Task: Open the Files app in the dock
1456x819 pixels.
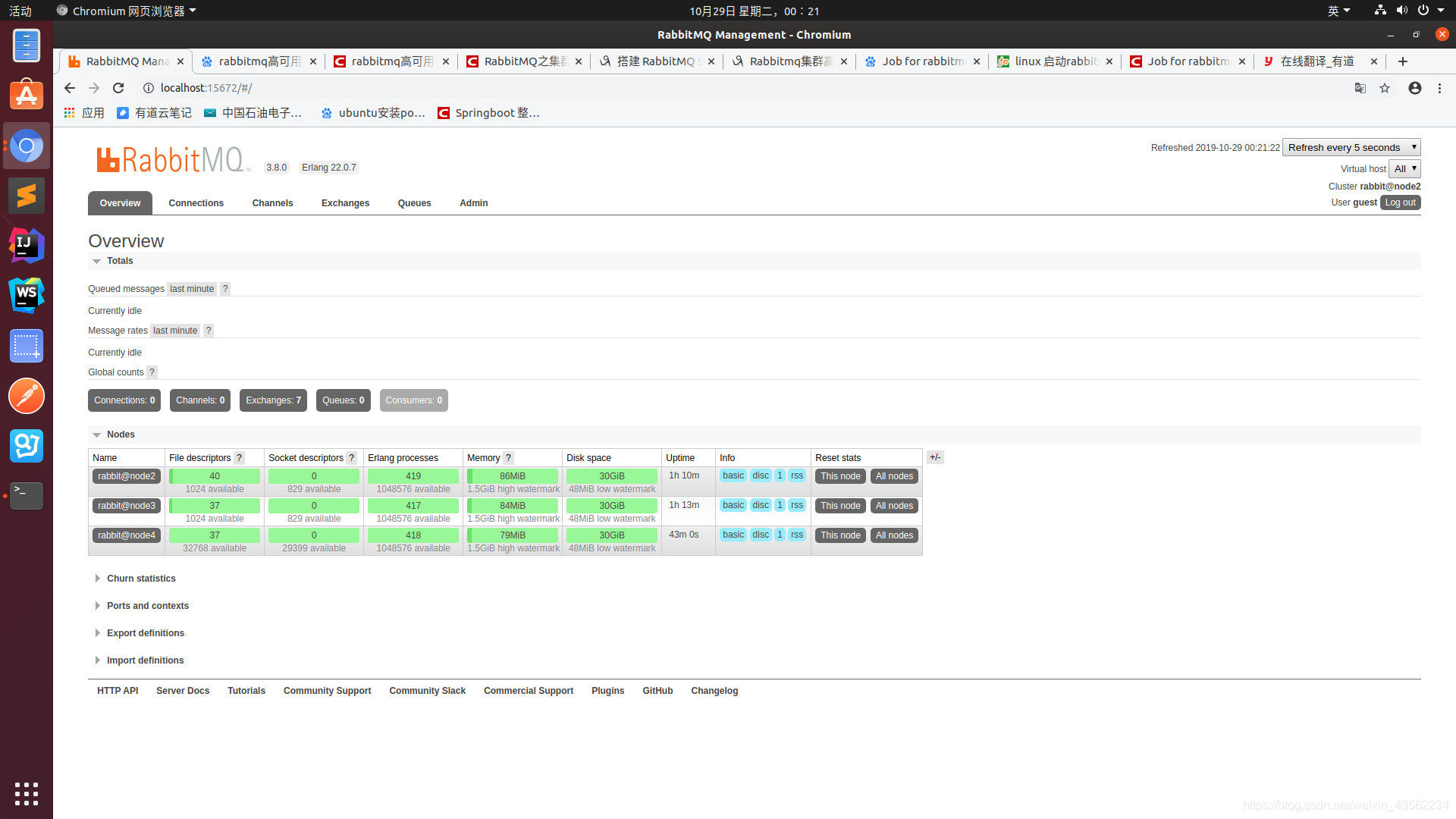Action: coord(27,45)
